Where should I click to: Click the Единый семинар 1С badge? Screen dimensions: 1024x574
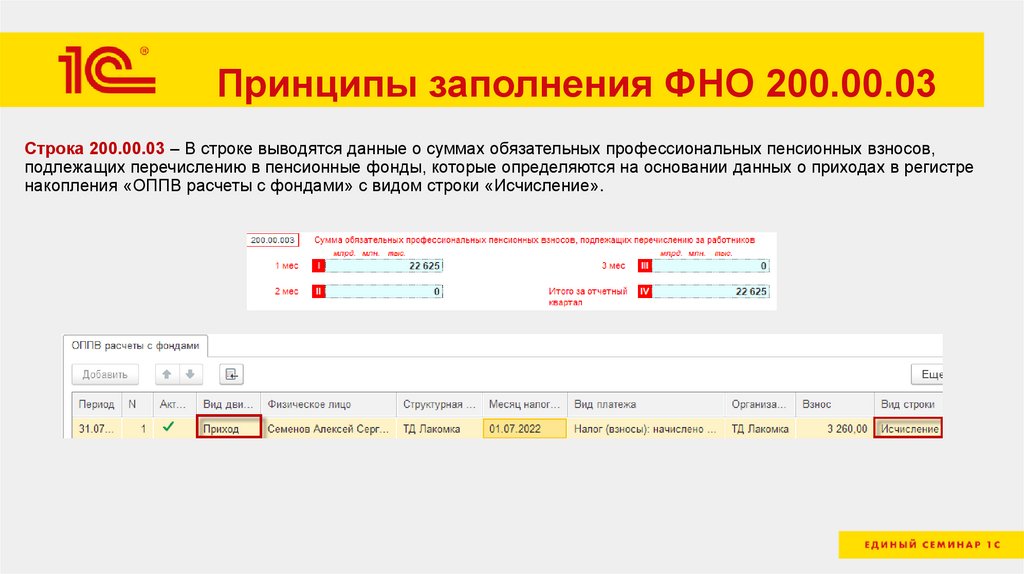click(931, 545)
